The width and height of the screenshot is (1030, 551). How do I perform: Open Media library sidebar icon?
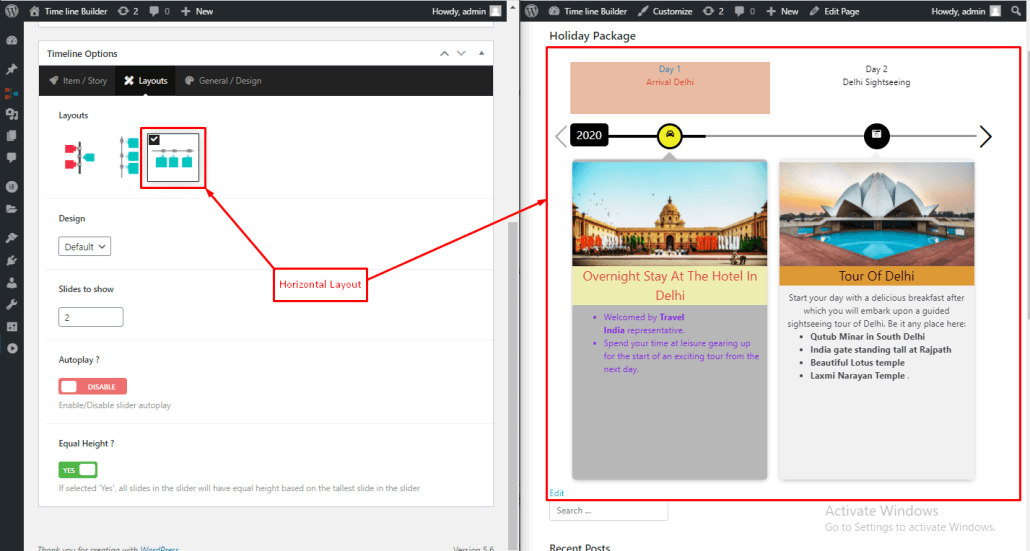click(x=12, y=114)
